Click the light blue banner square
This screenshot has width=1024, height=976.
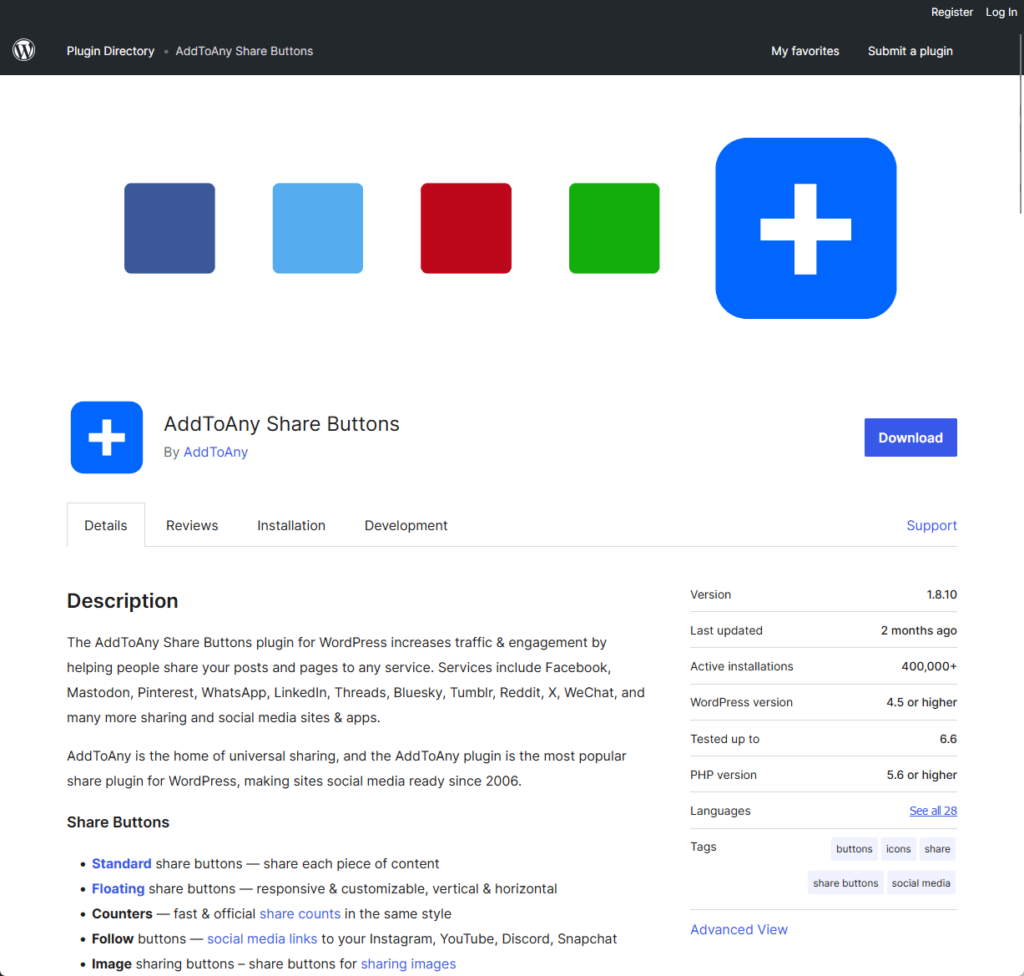click(x=317, y=228)
